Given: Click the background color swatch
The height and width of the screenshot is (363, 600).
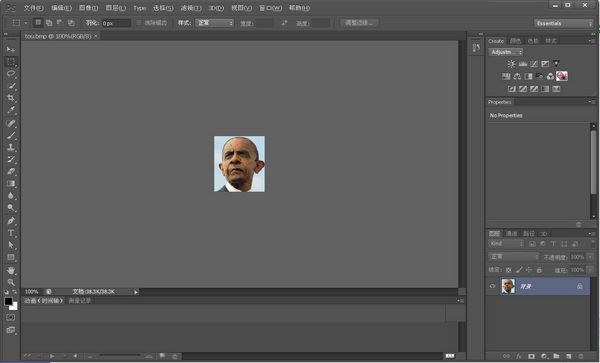Looking at the screenshot, I should click(15, 307).
